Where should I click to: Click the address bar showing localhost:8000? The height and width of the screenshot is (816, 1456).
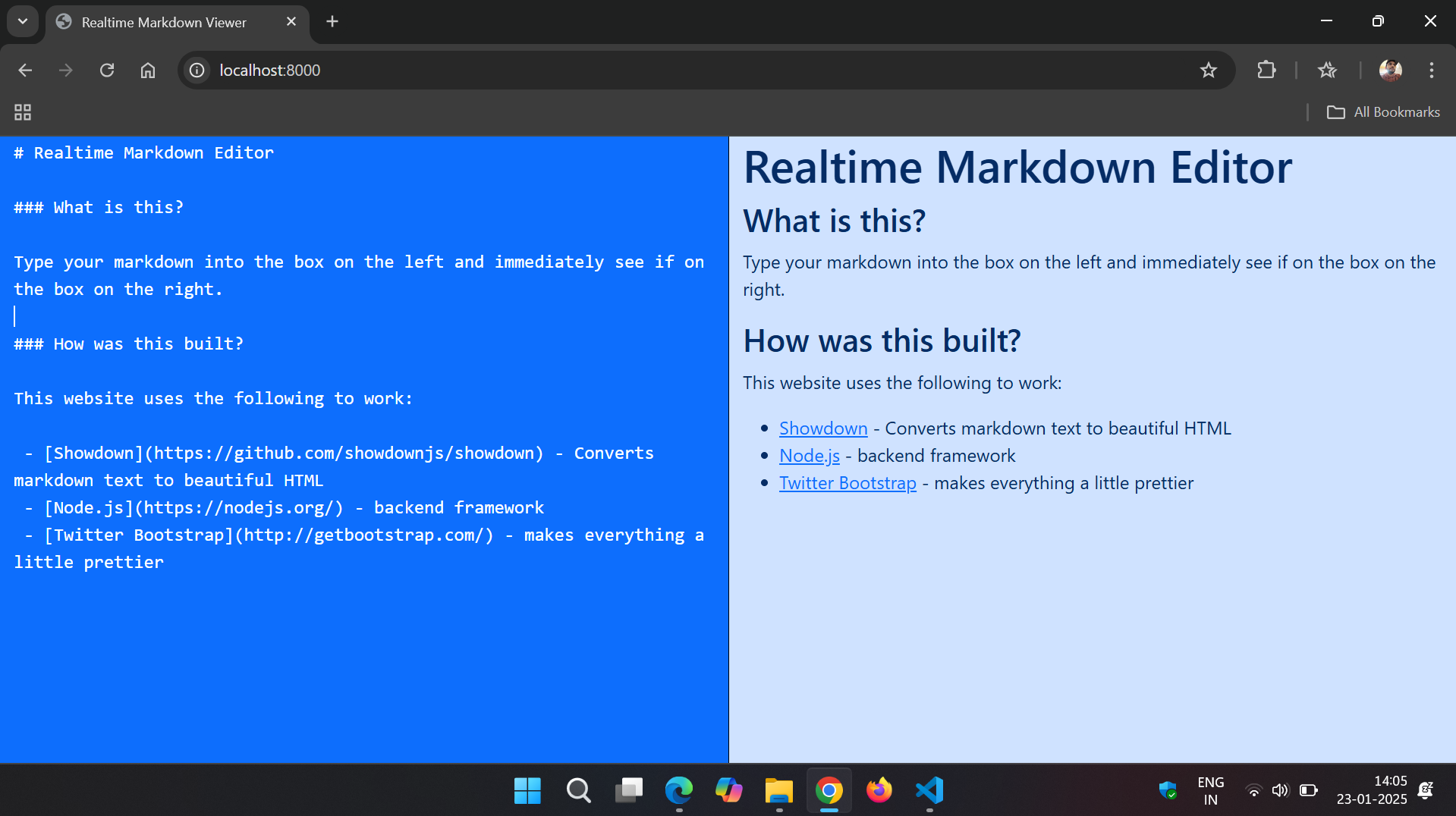click(x=683, y=71)
